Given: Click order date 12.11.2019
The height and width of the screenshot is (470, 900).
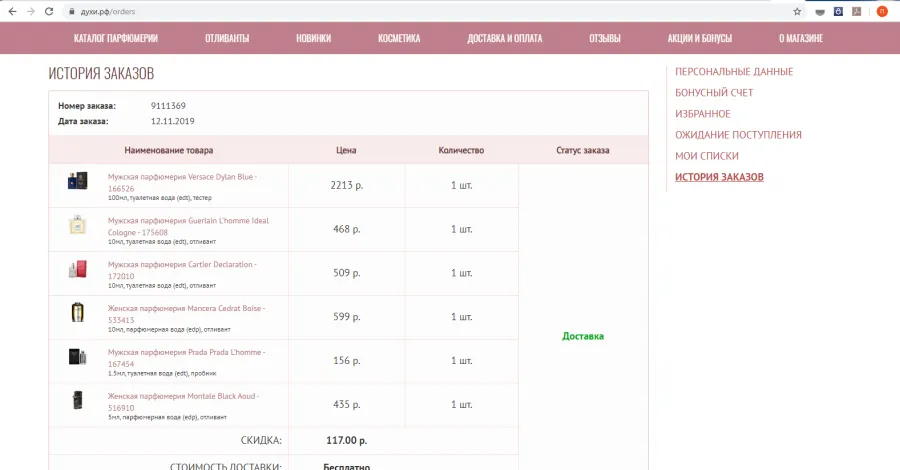Looking at the screenshot, I should (x=172, y=121).
